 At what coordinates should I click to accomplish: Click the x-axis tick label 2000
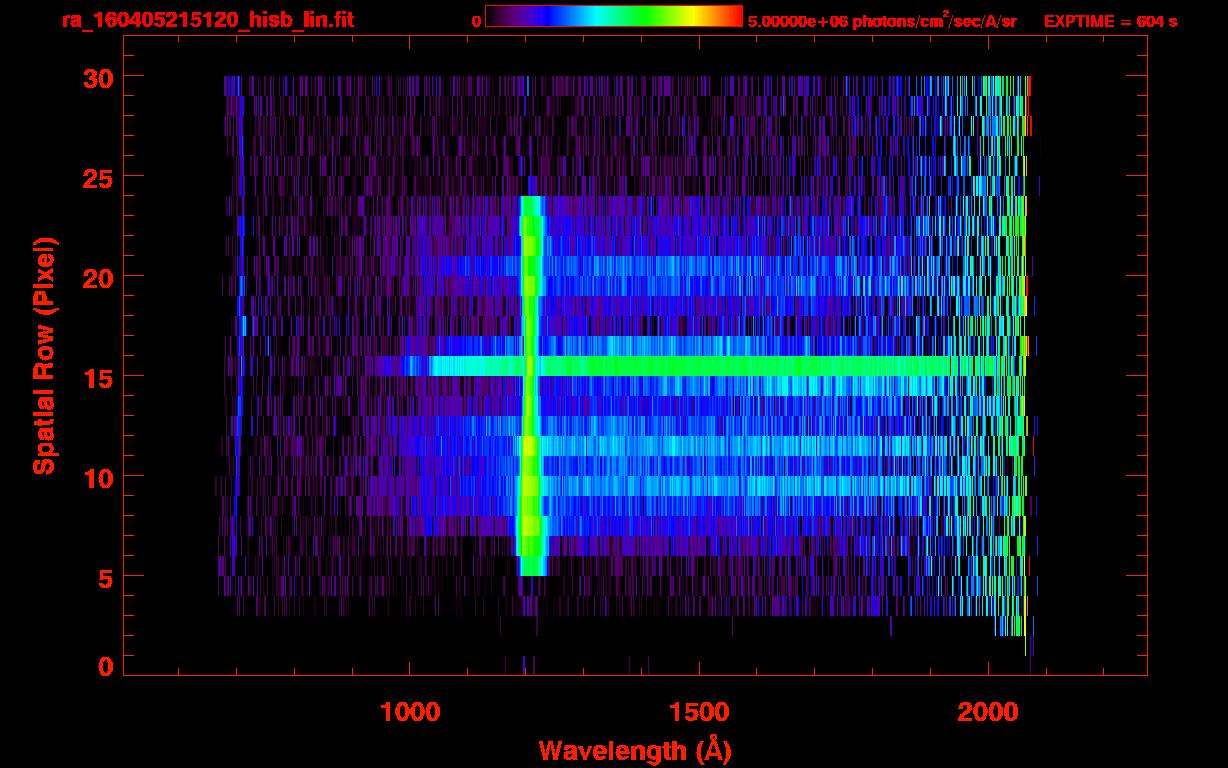tap(988, 712)
